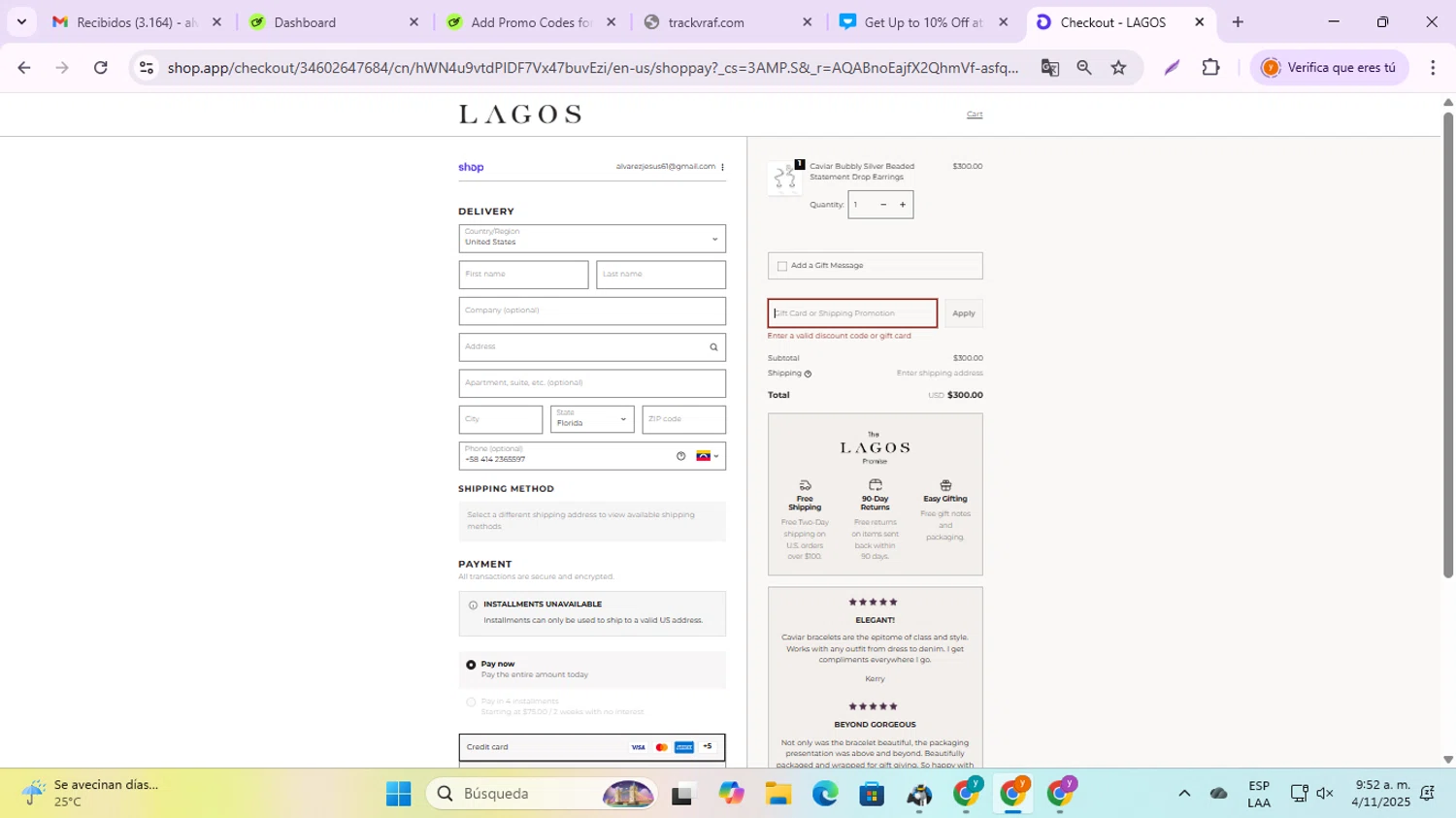Open phone country flag dropdown
1456x818 pixels.
[x=708, y=456]
